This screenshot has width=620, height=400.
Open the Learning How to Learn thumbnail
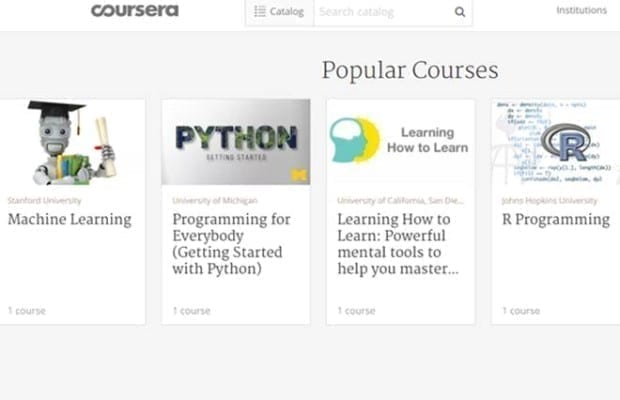pyautogui.click(x=401, y=142)
